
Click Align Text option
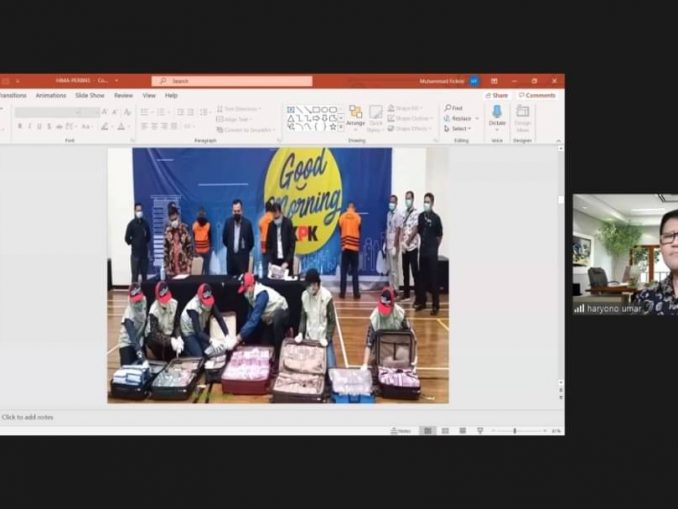point(234,119)
